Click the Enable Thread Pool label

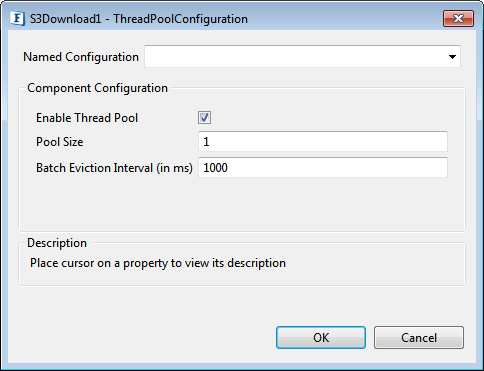(x=87, y=118)
